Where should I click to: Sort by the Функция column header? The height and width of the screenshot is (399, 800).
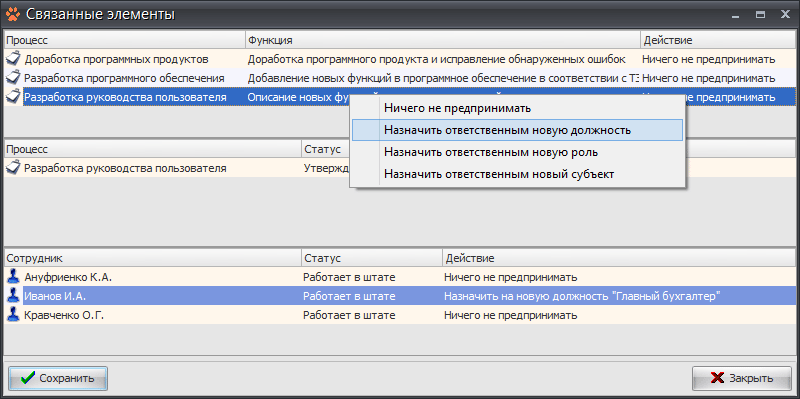442,40
